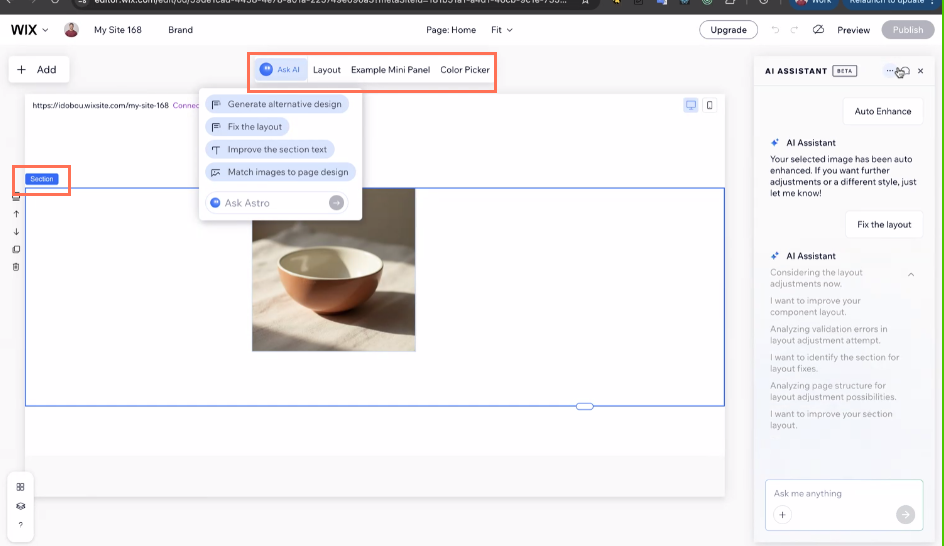944x546 pixels.
Task: Collapse the AI Assistant reasoning steps
Action: pyautogui.click(x=911, y=274)
